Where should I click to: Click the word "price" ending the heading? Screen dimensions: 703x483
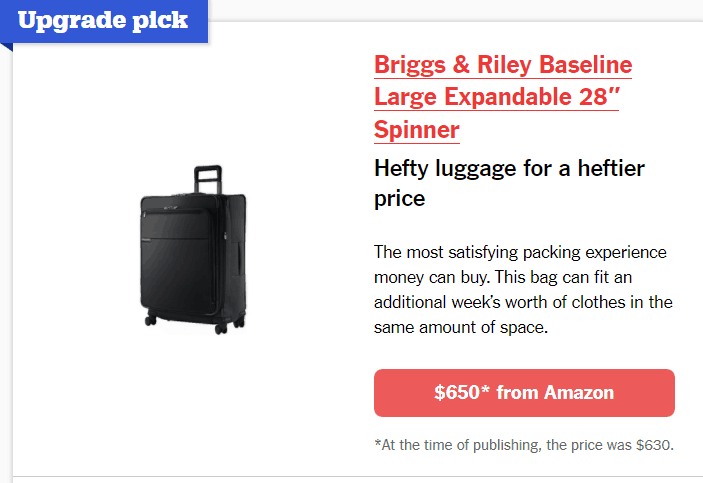pyautogui.click(x=400, y=199)
